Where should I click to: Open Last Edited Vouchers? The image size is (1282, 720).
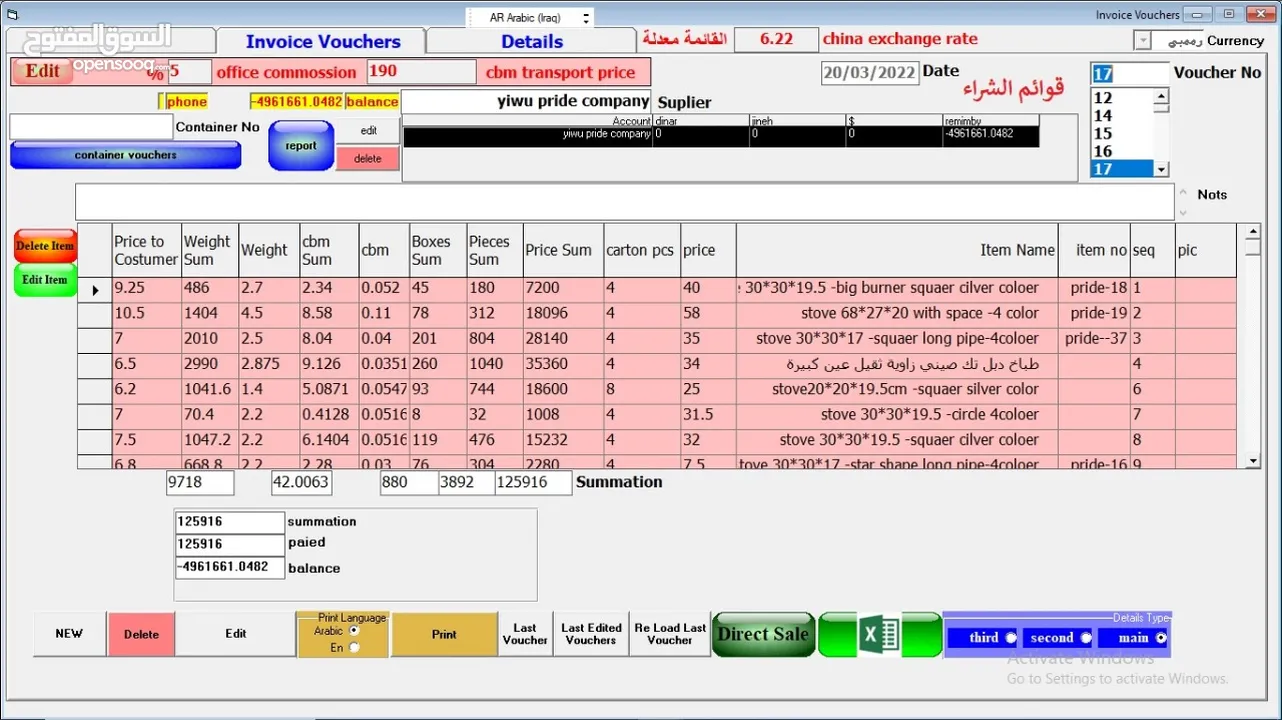[591, 634]
